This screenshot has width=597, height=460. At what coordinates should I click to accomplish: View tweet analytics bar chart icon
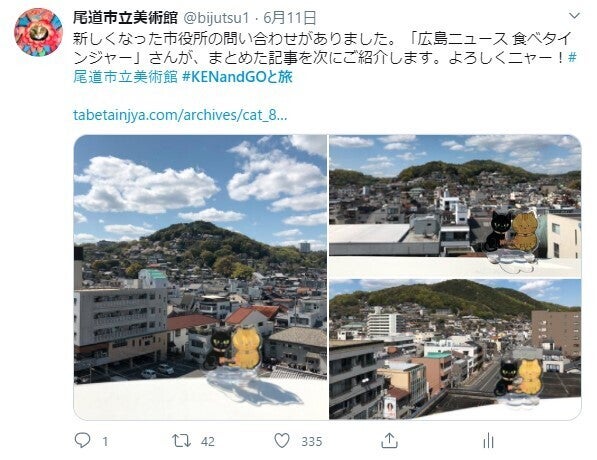pyautogui.click(x=488, y=441)
